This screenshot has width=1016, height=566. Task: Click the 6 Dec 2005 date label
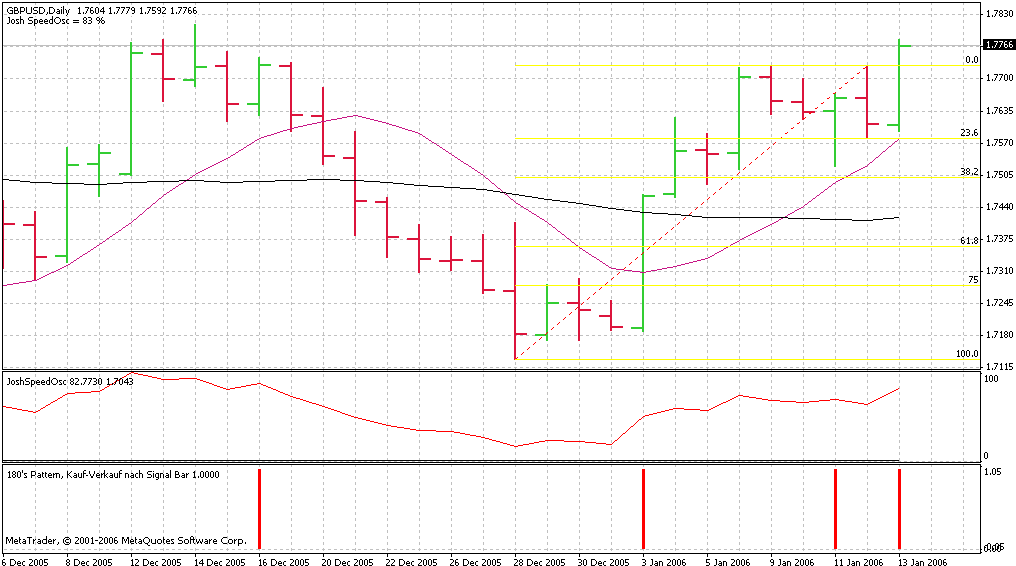(x=25, y=561)
